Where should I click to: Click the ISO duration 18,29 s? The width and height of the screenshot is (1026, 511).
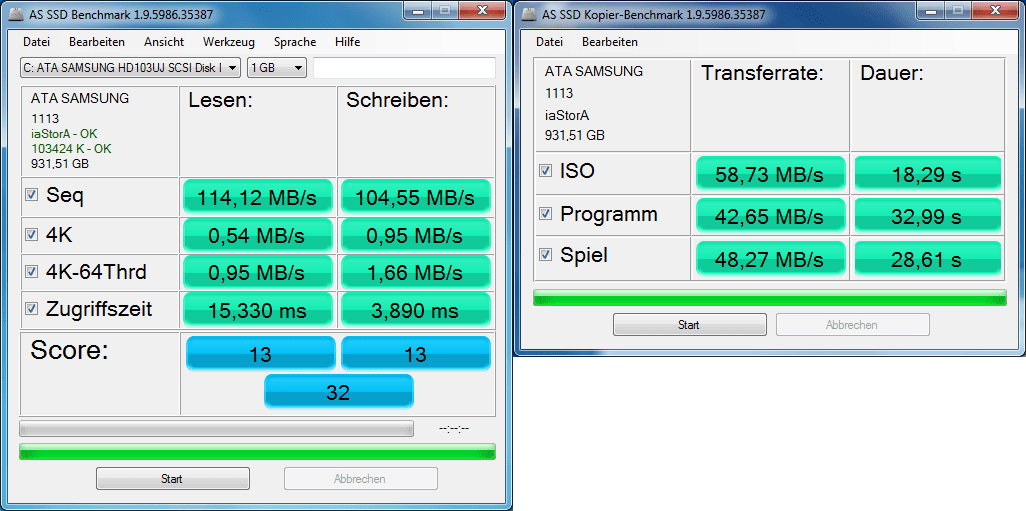[928, 173]
